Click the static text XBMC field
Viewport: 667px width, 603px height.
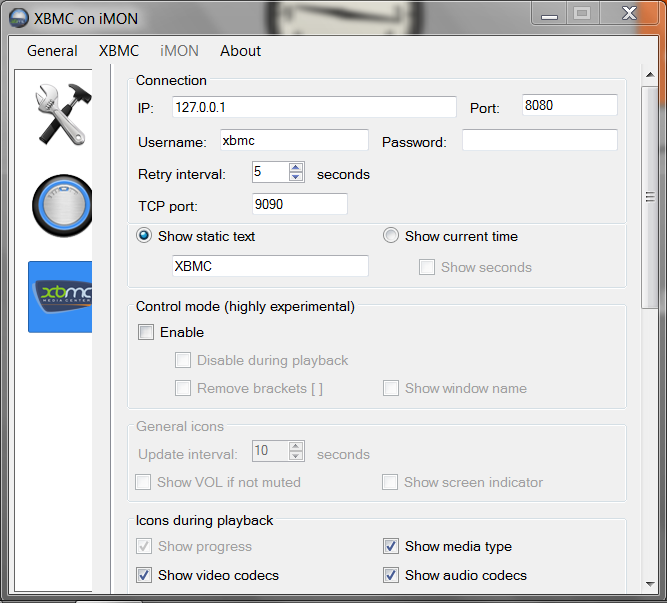pyautogui.click(x=270, y=266)
